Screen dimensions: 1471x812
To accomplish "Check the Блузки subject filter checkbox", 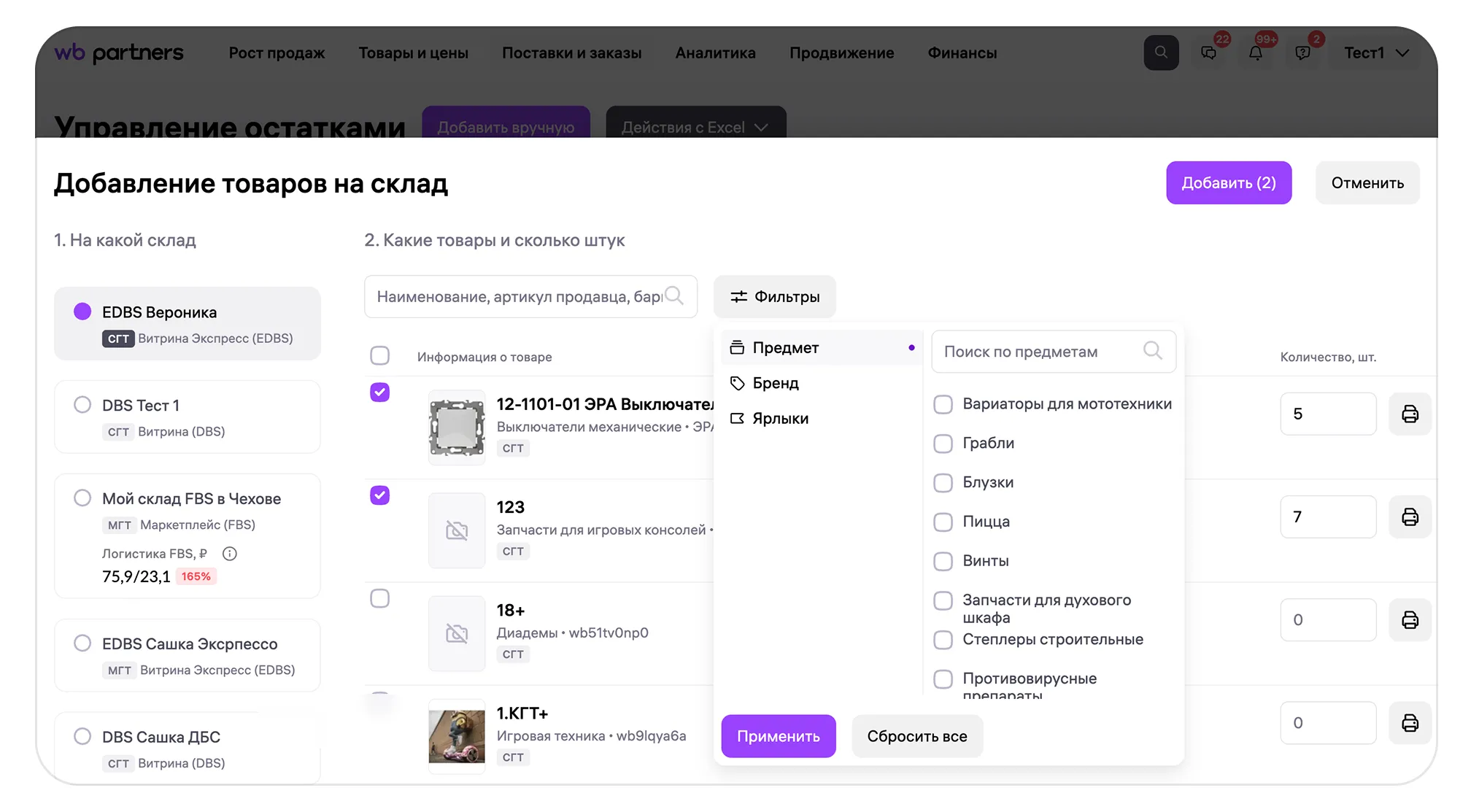I will coord(943,483).
